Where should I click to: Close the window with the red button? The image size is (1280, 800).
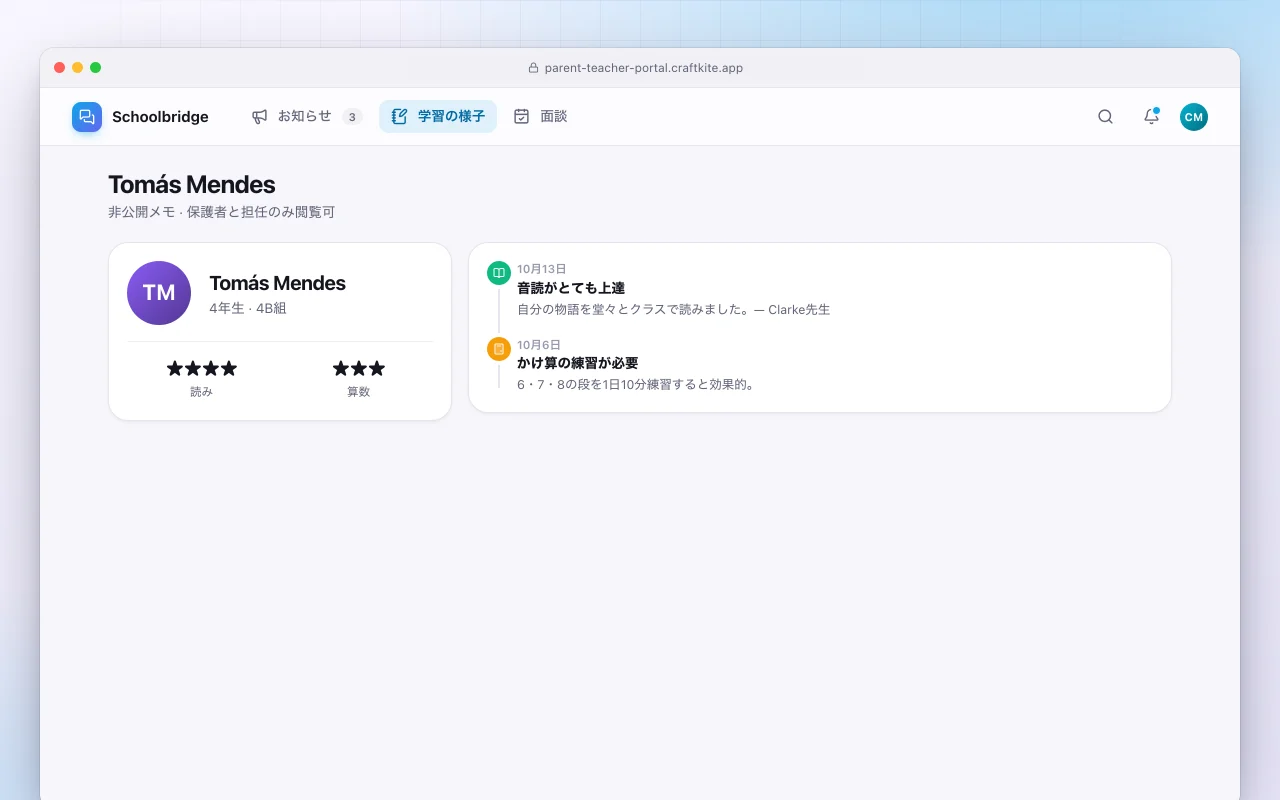(59, 68)
